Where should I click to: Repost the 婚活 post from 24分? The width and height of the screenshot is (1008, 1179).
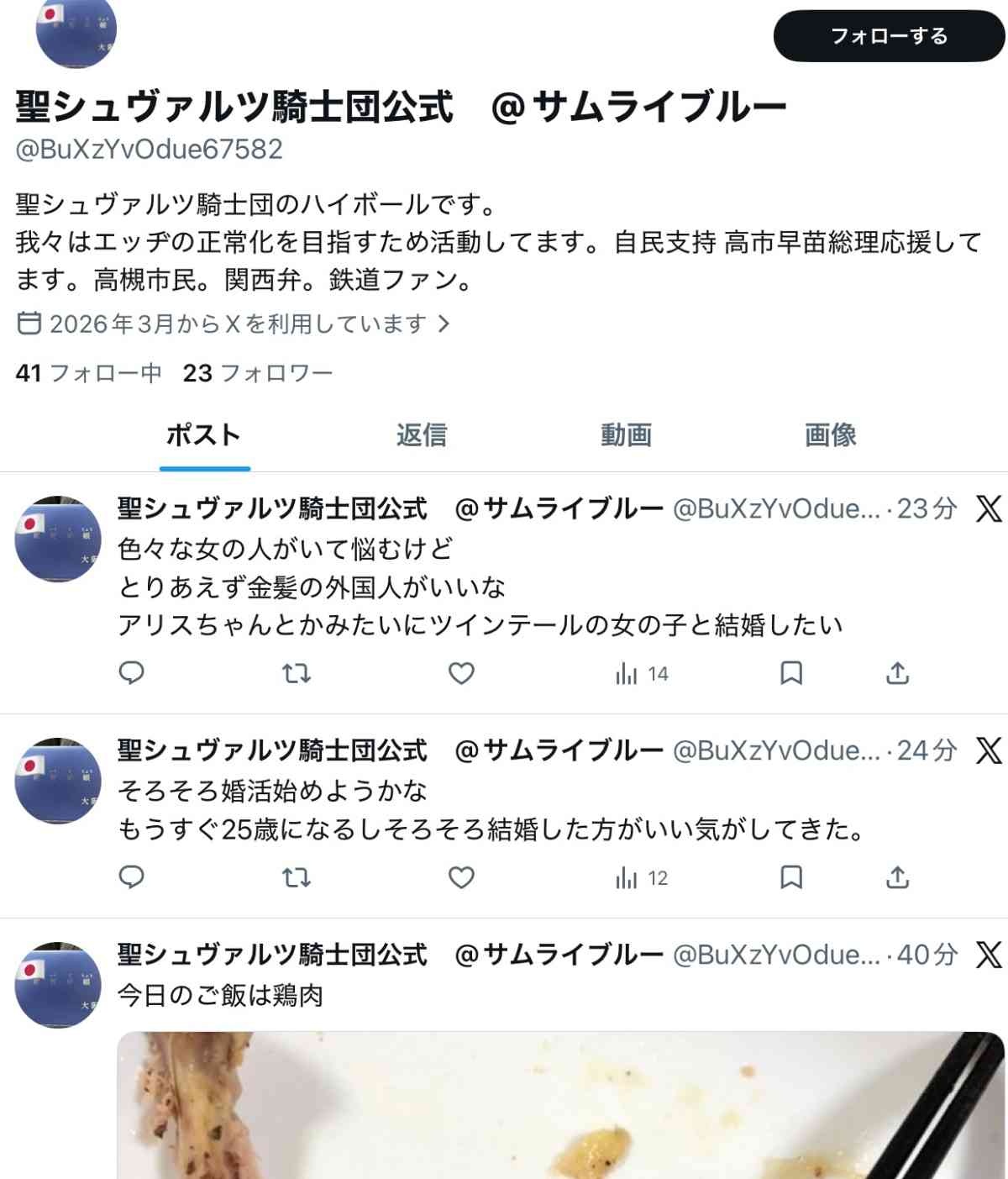(x=296, y=877)
